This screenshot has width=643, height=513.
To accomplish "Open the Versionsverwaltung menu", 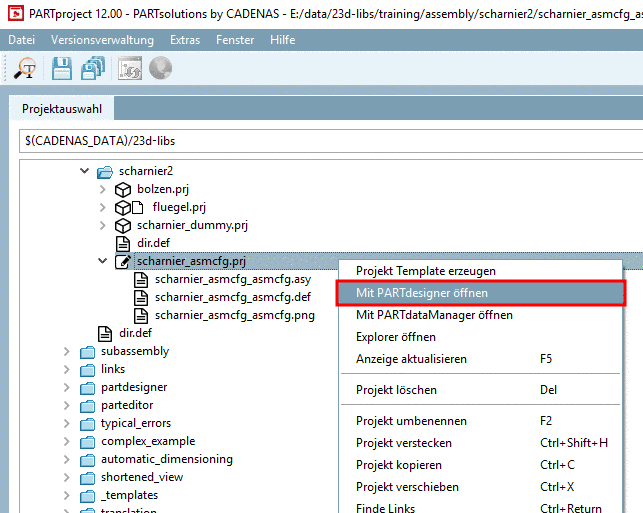I will coord(102,40).
